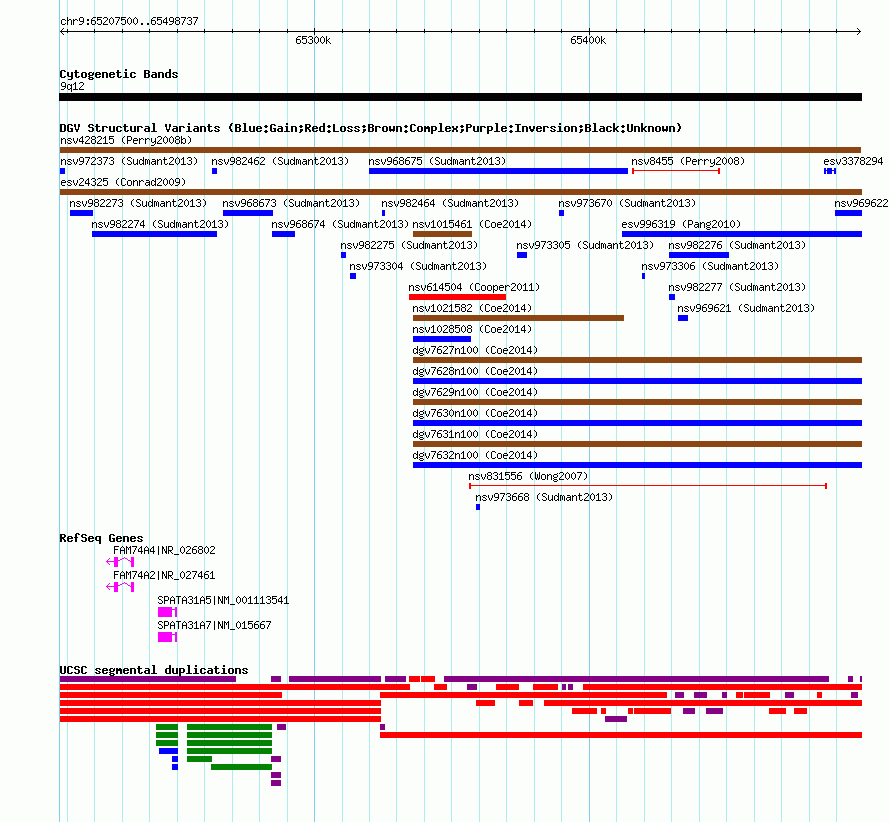Select the nsv8455 (Perry2008) loss variant
Image resolution: width=890 pixels, height=822 pixels.
click(x=676, y=171)
